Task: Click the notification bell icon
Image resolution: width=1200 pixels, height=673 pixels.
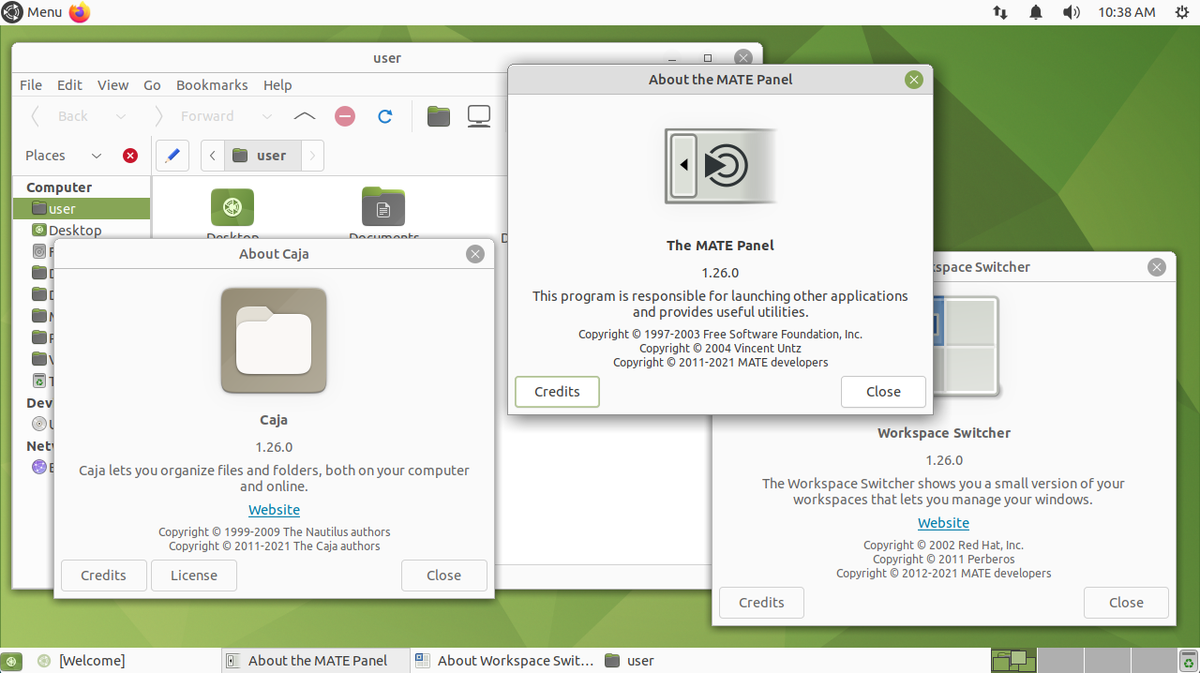Action: pyautogui.click(x=1035, y=12)
